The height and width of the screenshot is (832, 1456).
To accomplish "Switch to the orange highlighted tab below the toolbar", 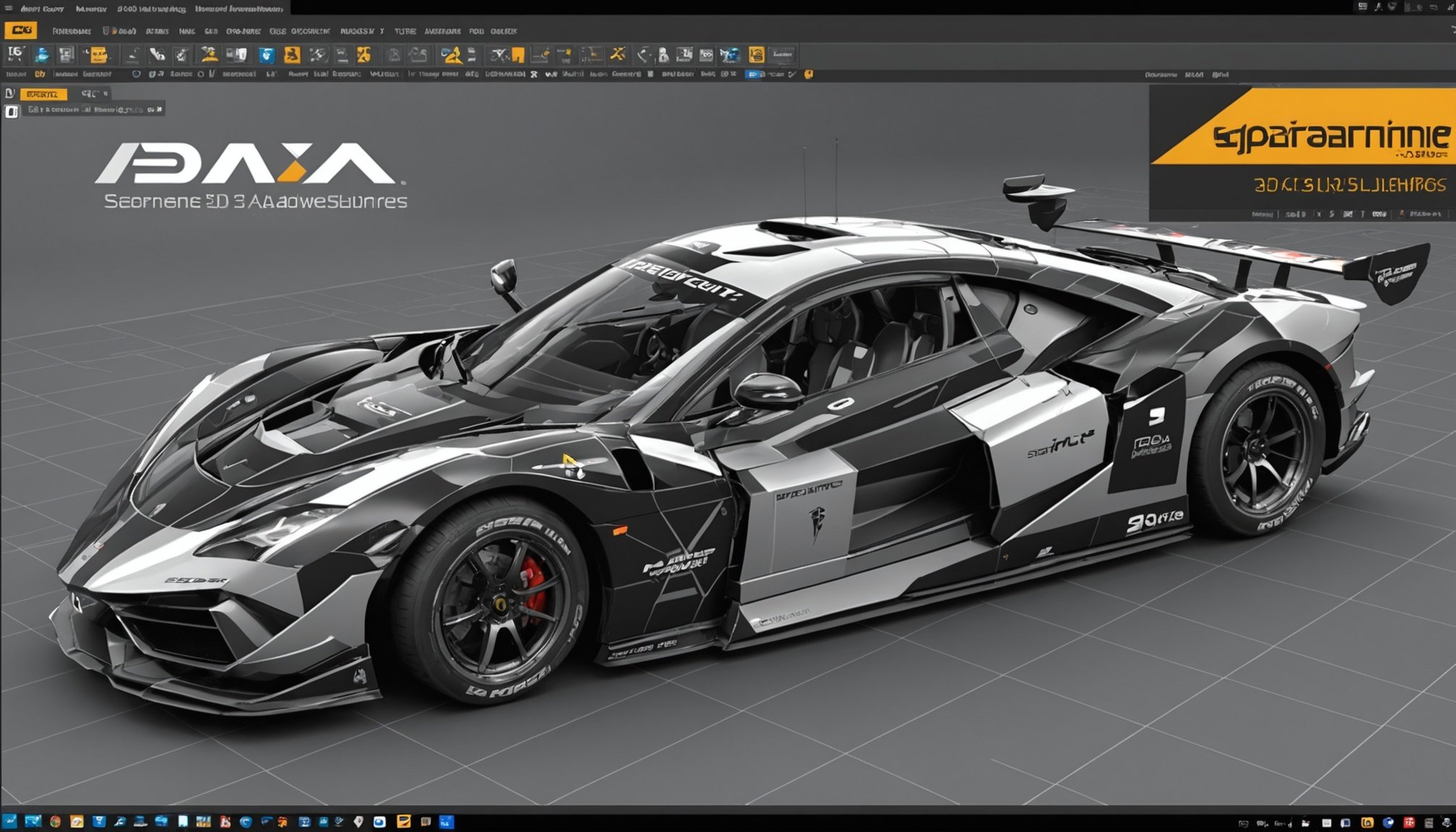I will tap(43, 94).
